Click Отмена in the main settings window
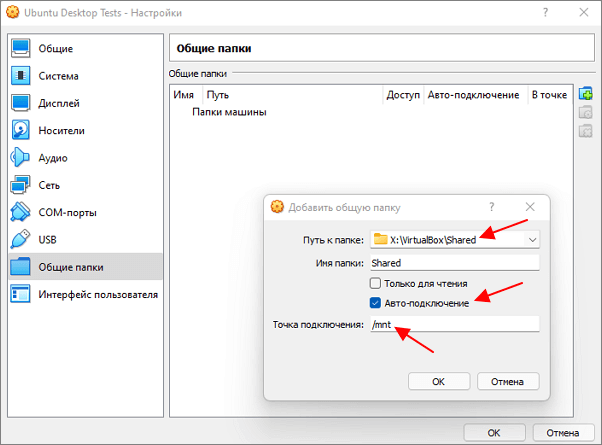602x445 pixels. (562, 433)
